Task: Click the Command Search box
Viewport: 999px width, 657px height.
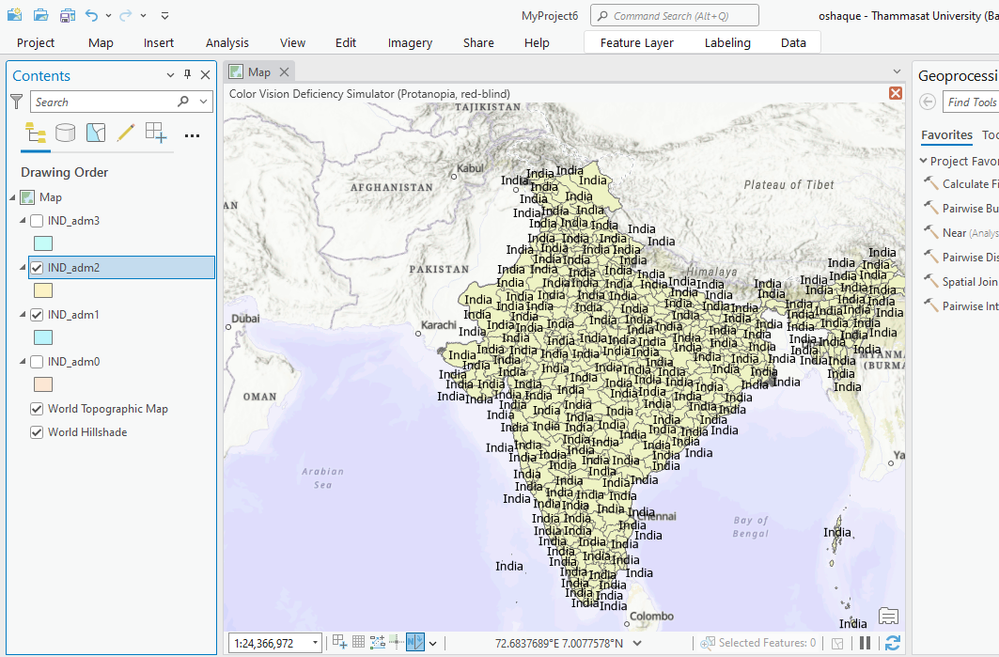Action: point(675,16)
